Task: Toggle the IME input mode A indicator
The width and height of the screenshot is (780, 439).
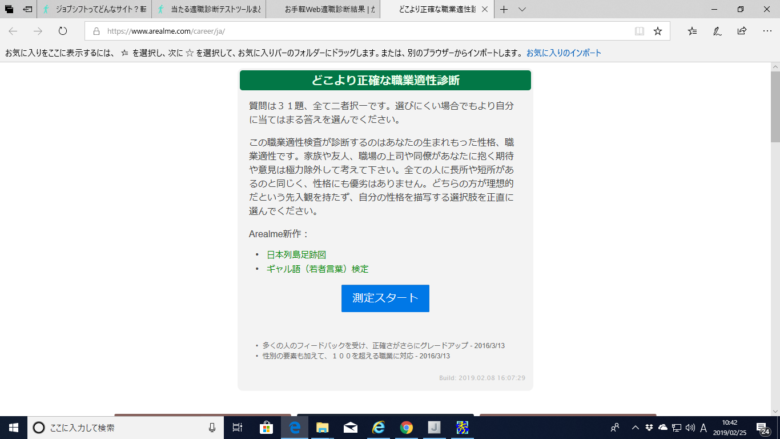Action: [x=703, y=428]
